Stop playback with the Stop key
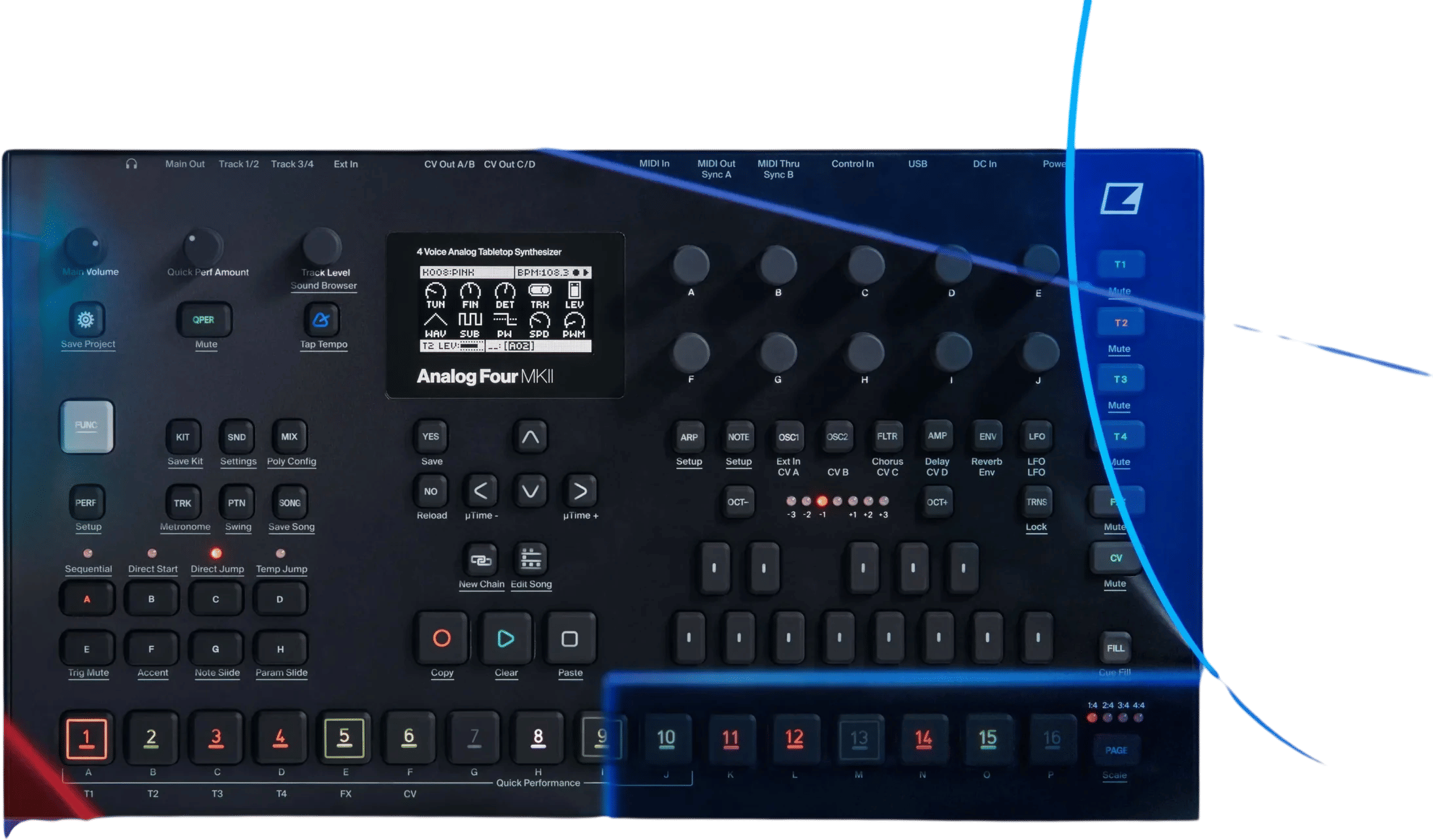The height and width of the screenshot is (840, 1433). [x=570, y=638]
